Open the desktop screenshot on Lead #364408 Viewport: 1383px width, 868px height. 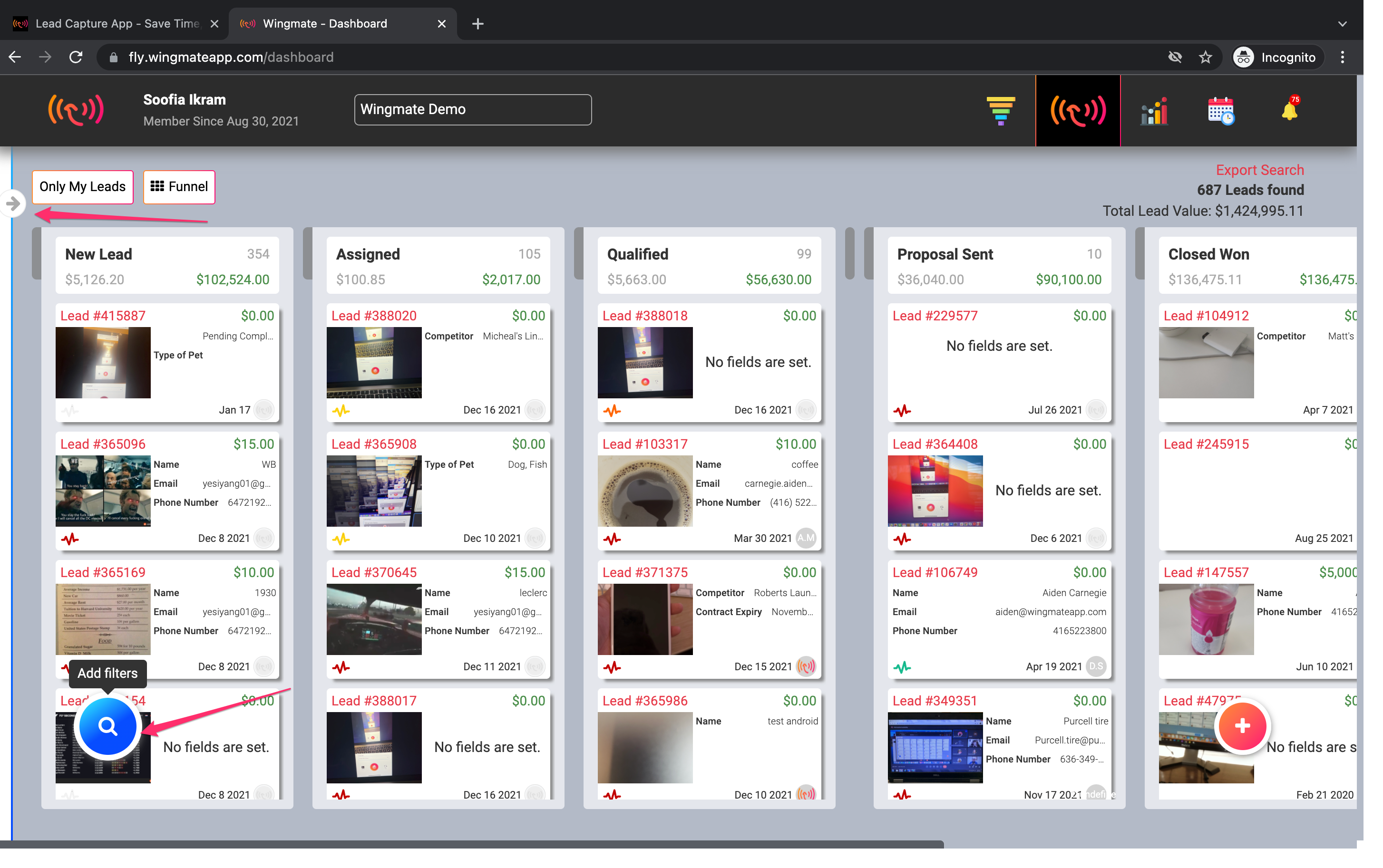pyautogui.click(x=935, y=491)
